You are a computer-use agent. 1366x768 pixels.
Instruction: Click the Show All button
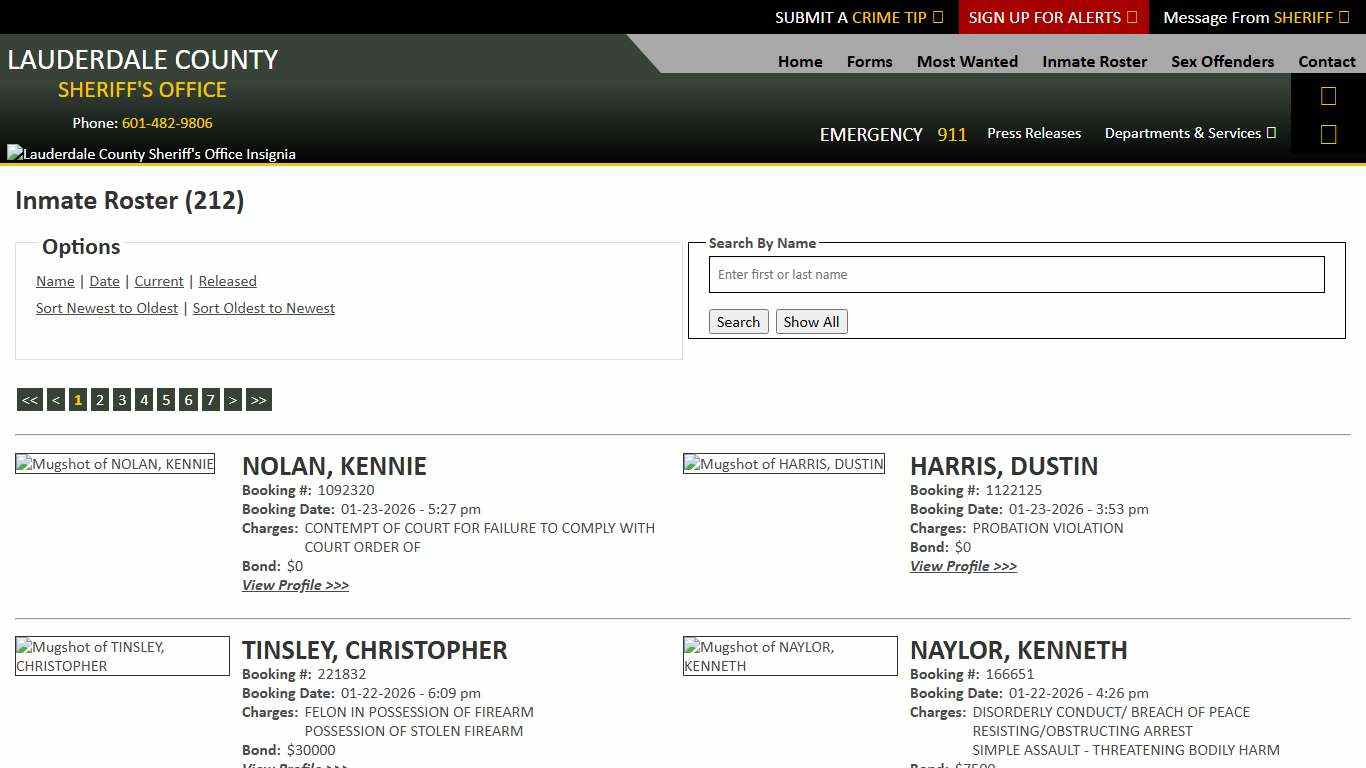tap(811, 321)
